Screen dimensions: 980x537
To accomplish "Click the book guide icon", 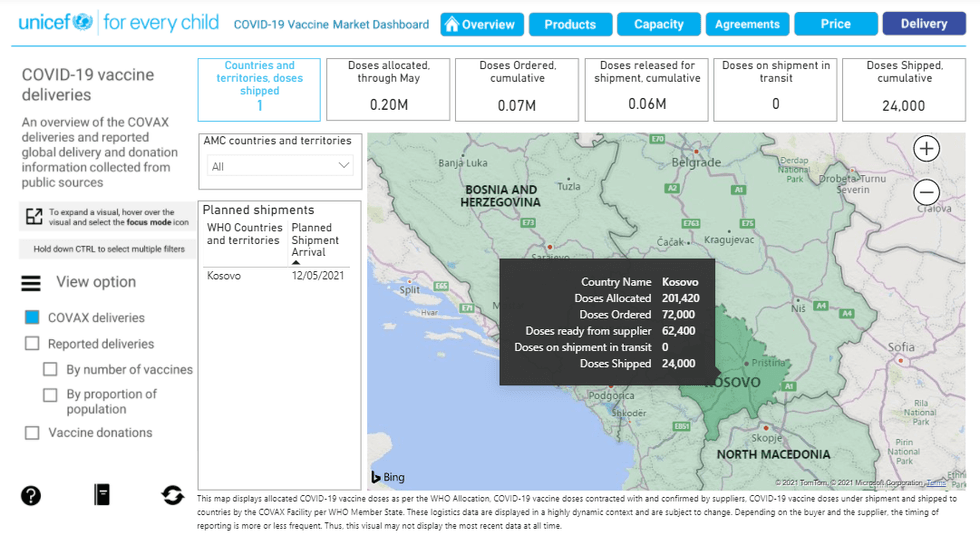I will click(102, 494).
